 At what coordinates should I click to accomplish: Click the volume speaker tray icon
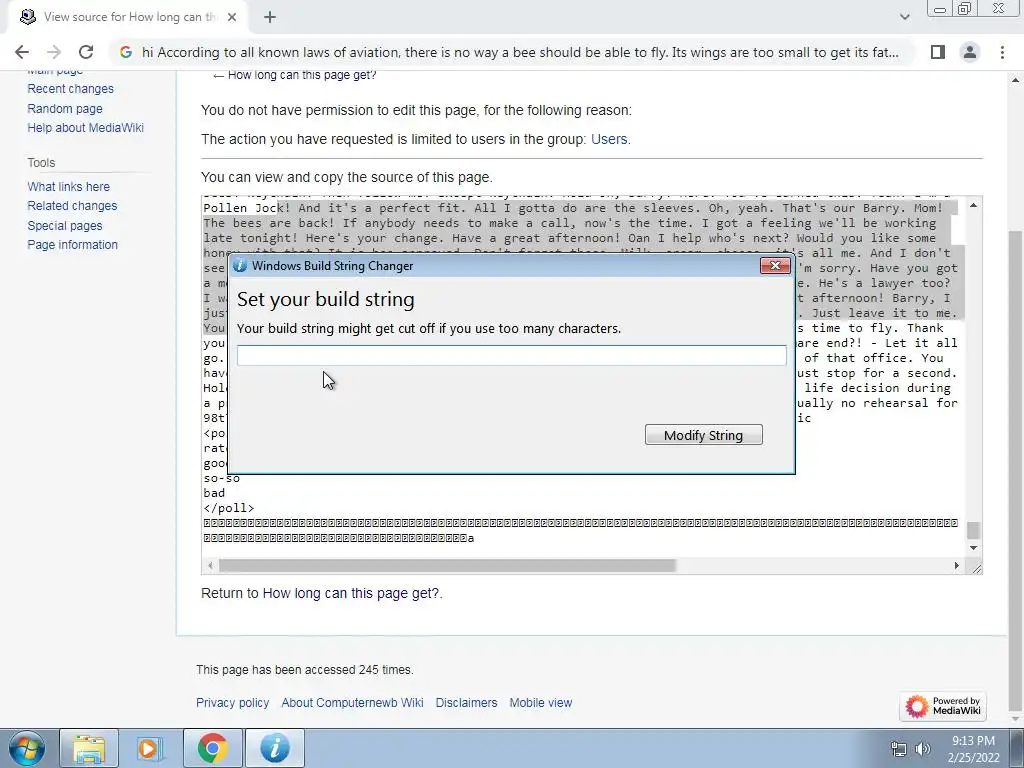pos(923,749)
